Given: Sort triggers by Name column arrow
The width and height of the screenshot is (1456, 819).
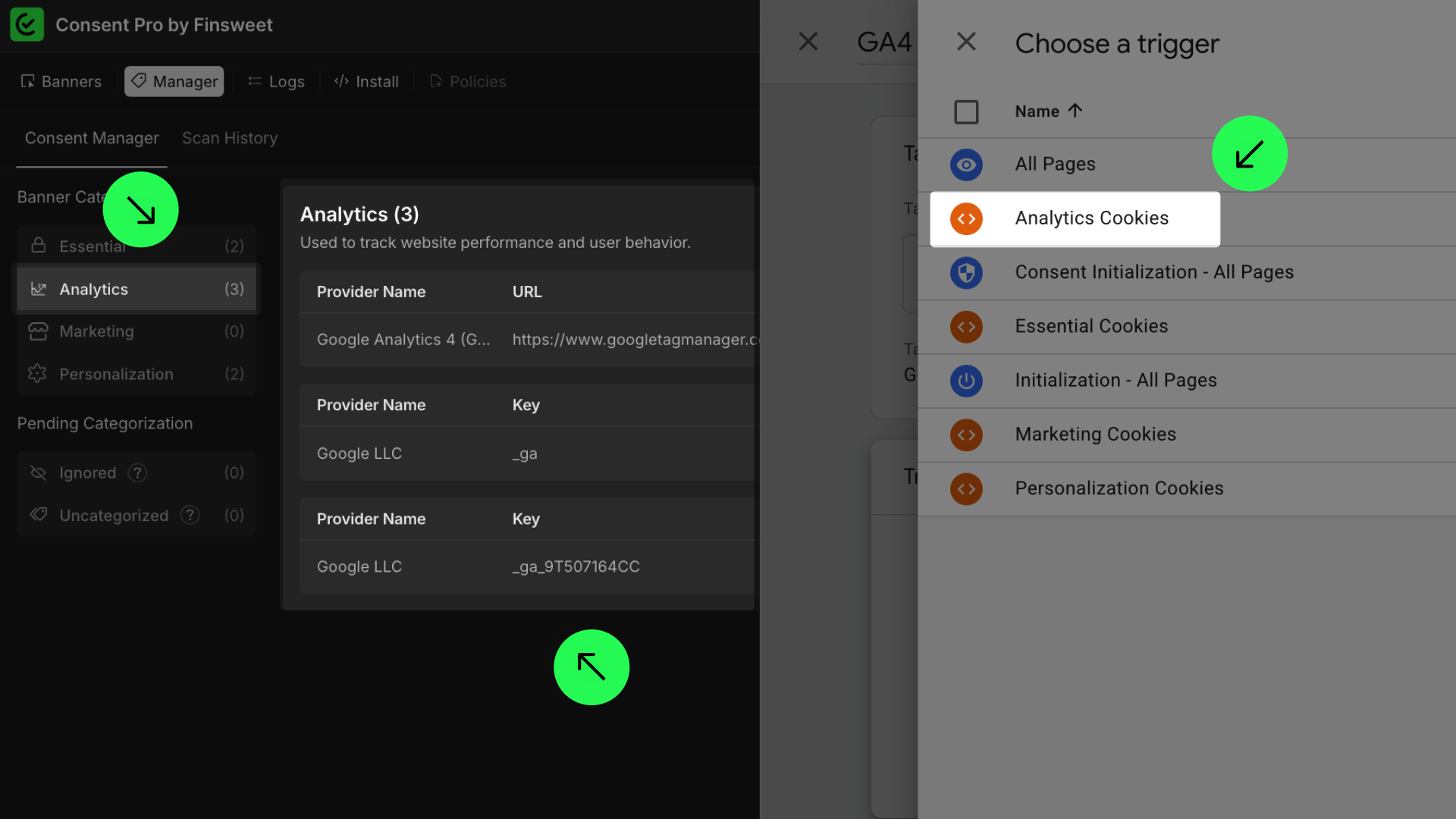Looking at the screenshot, I should coord(1075,111).
